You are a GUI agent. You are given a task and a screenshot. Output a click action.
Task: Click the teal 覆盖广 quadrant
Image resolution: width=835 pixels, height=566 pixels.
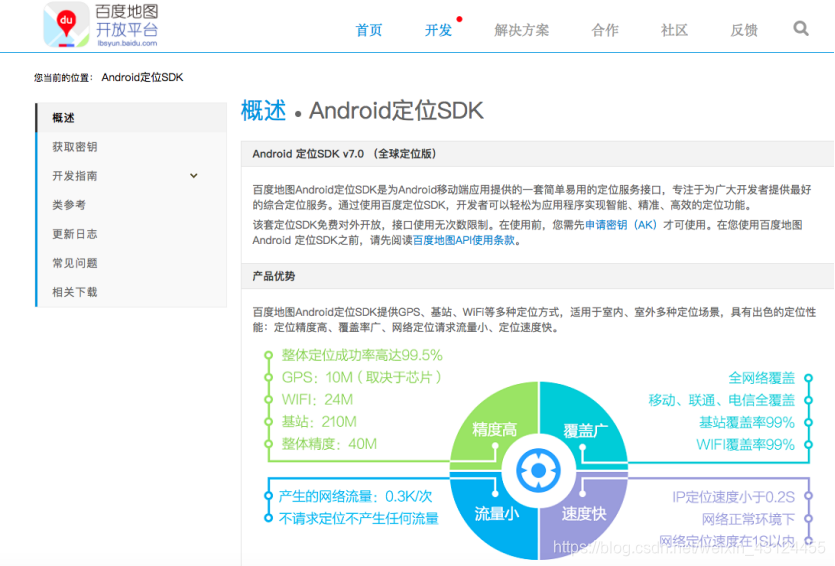(x=585, y=430)
